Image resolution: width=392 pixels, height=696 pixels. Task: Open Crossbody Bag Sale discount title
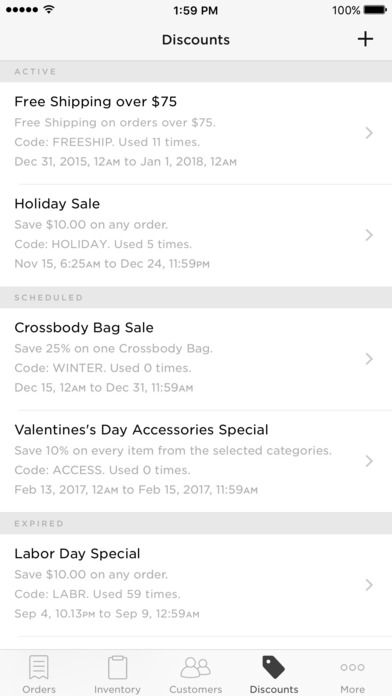(x=84, y=328)
